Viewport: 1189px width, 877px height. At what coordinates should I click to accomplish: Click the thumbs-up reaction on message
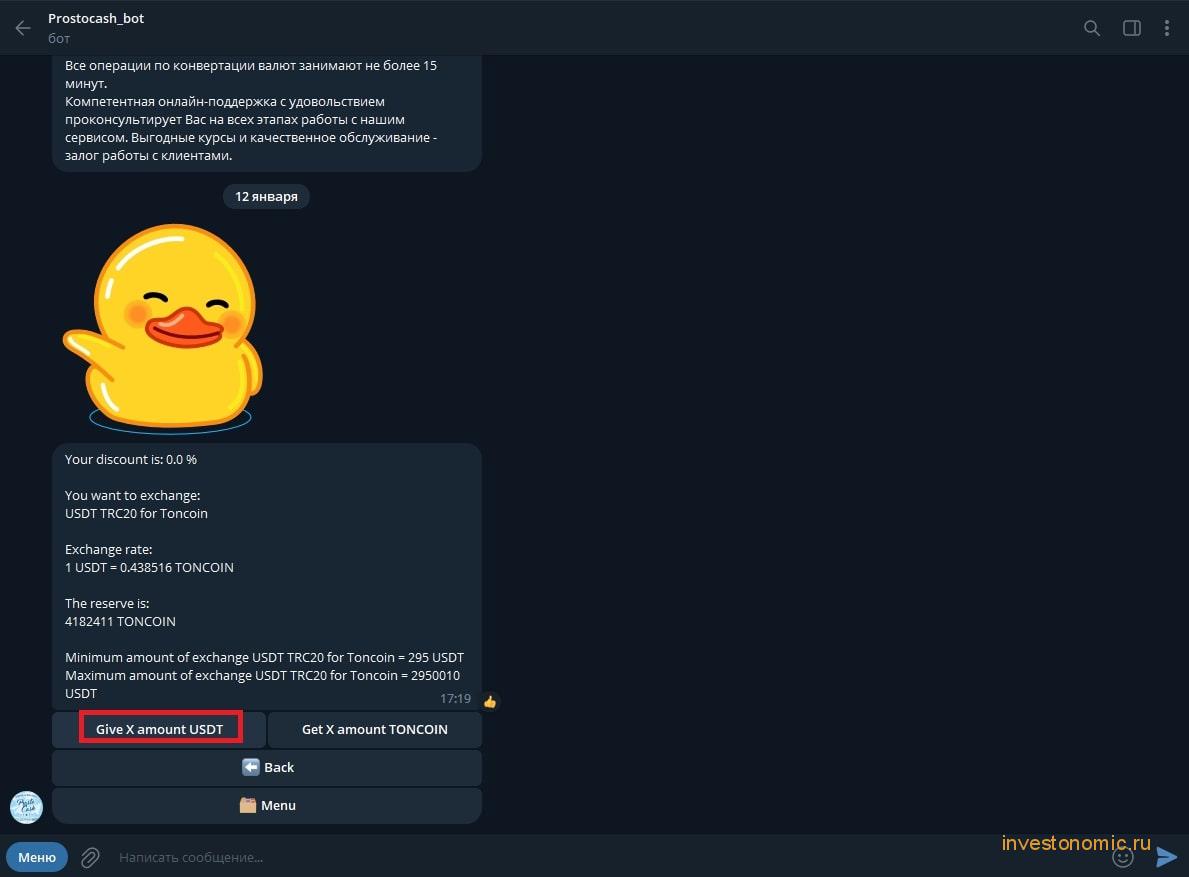[490, 702]
